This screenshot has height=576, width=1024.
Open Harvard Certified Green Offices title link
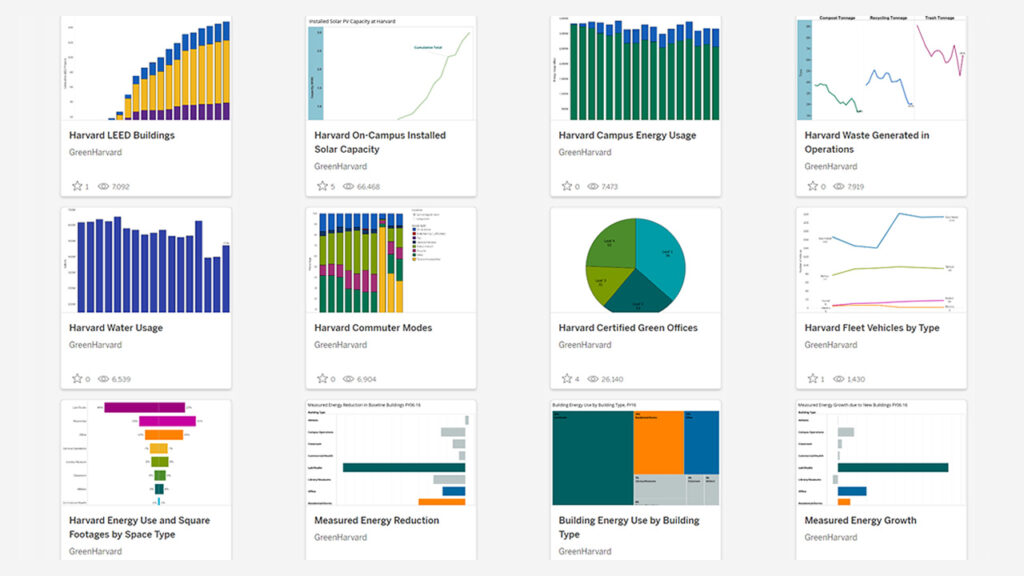(x=628, y=328)
